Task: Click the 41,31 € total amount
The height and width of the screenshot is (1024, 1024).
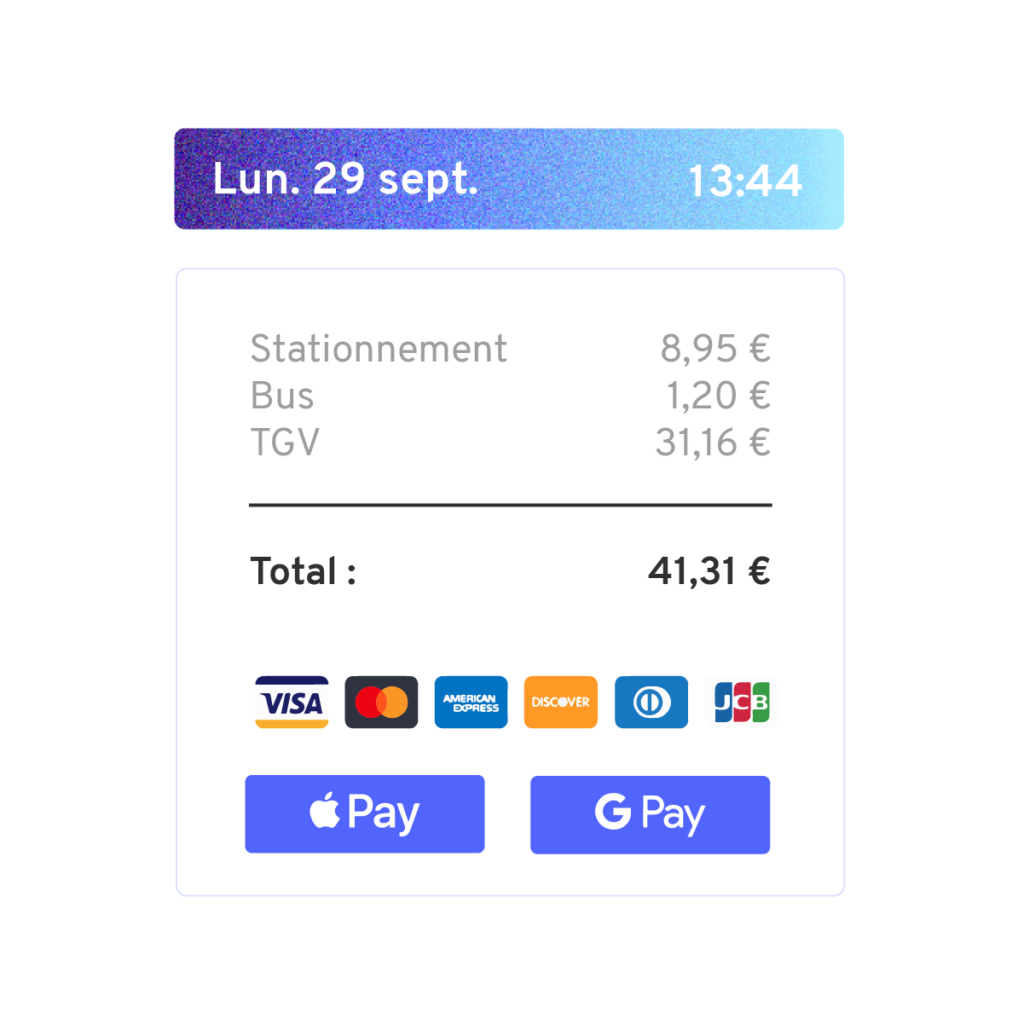Action: (x=709, y=571)
